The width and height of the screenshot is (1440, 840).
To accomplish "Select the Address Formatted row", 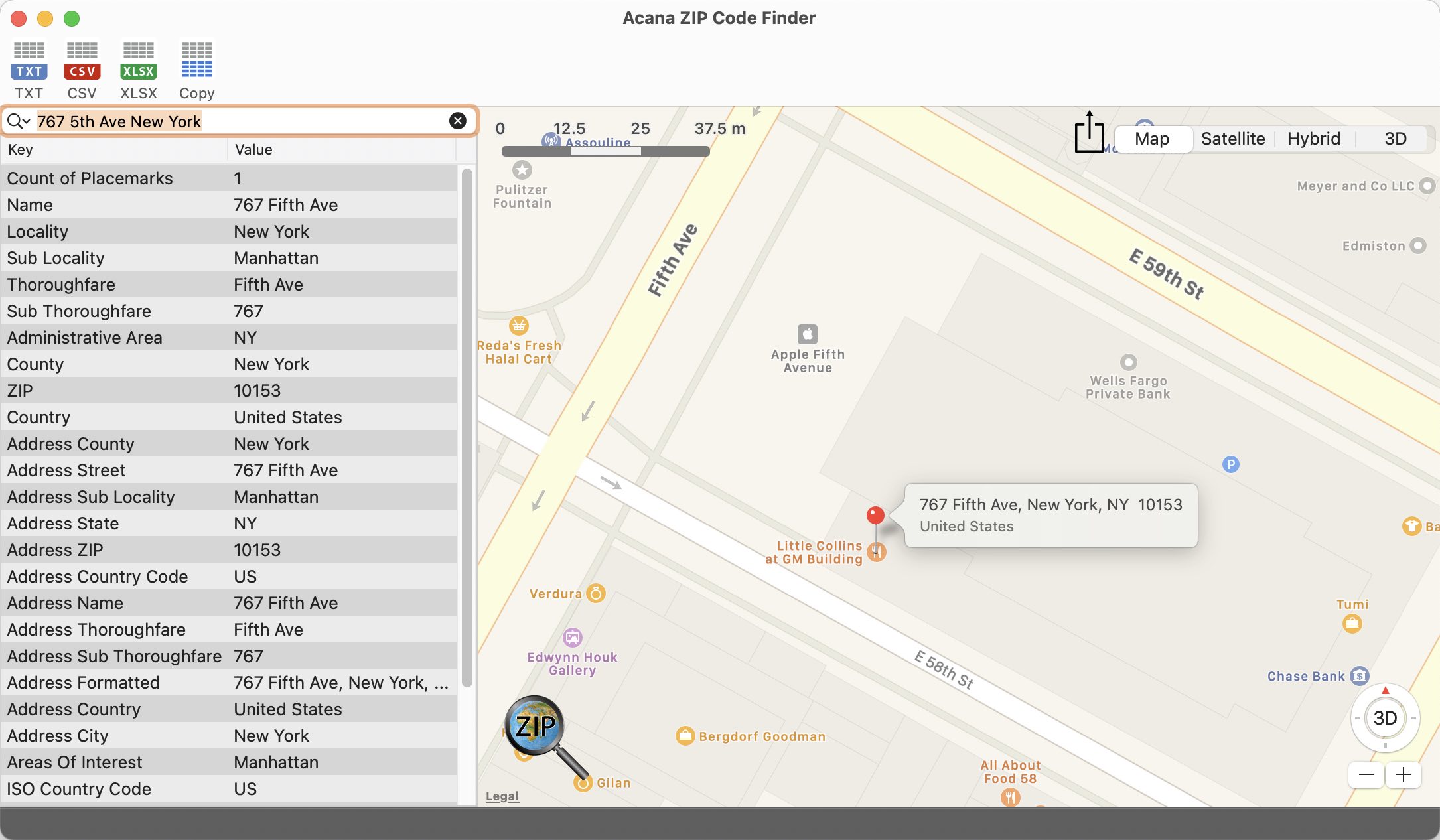I will [x=229, y=683].
